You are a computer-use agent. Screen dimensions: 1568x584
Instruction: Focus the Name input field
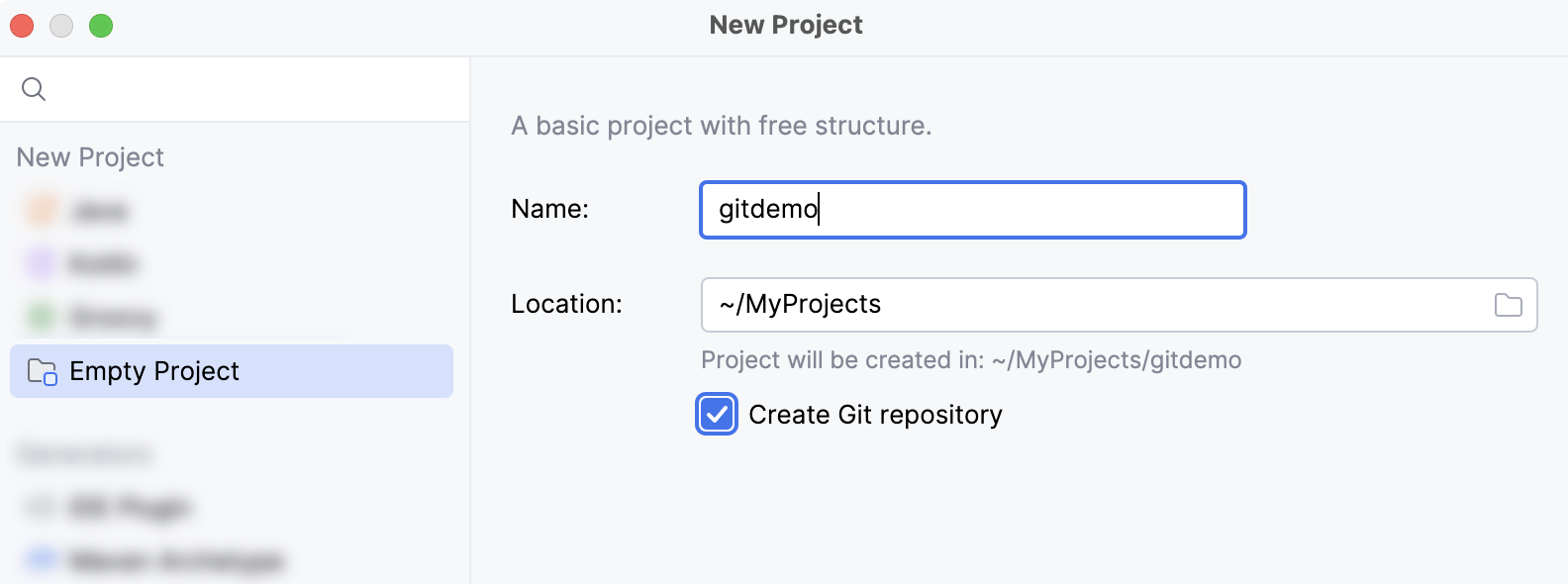[970, 210]
